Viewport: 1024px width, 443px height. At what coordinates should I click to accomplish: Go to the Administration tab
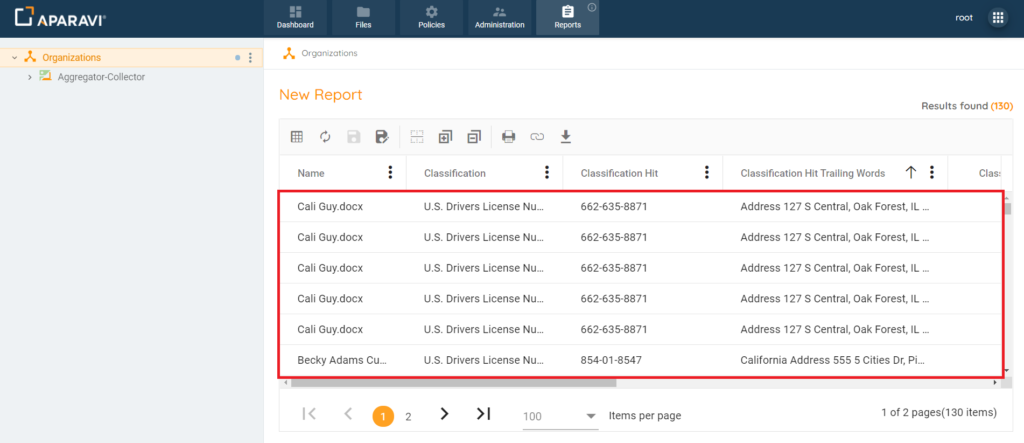point(499,18)
